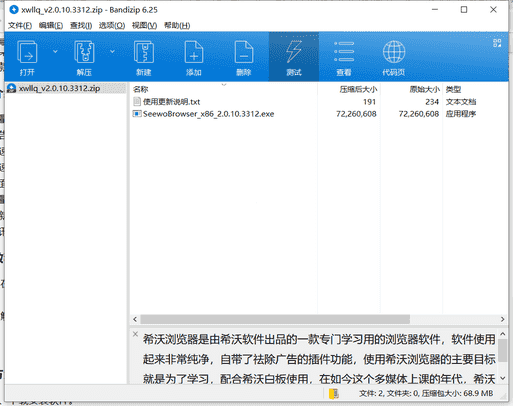Click the Bandizip title bar app icon
The height and width of the screenshot is (406, 513).
pos(13,10)
